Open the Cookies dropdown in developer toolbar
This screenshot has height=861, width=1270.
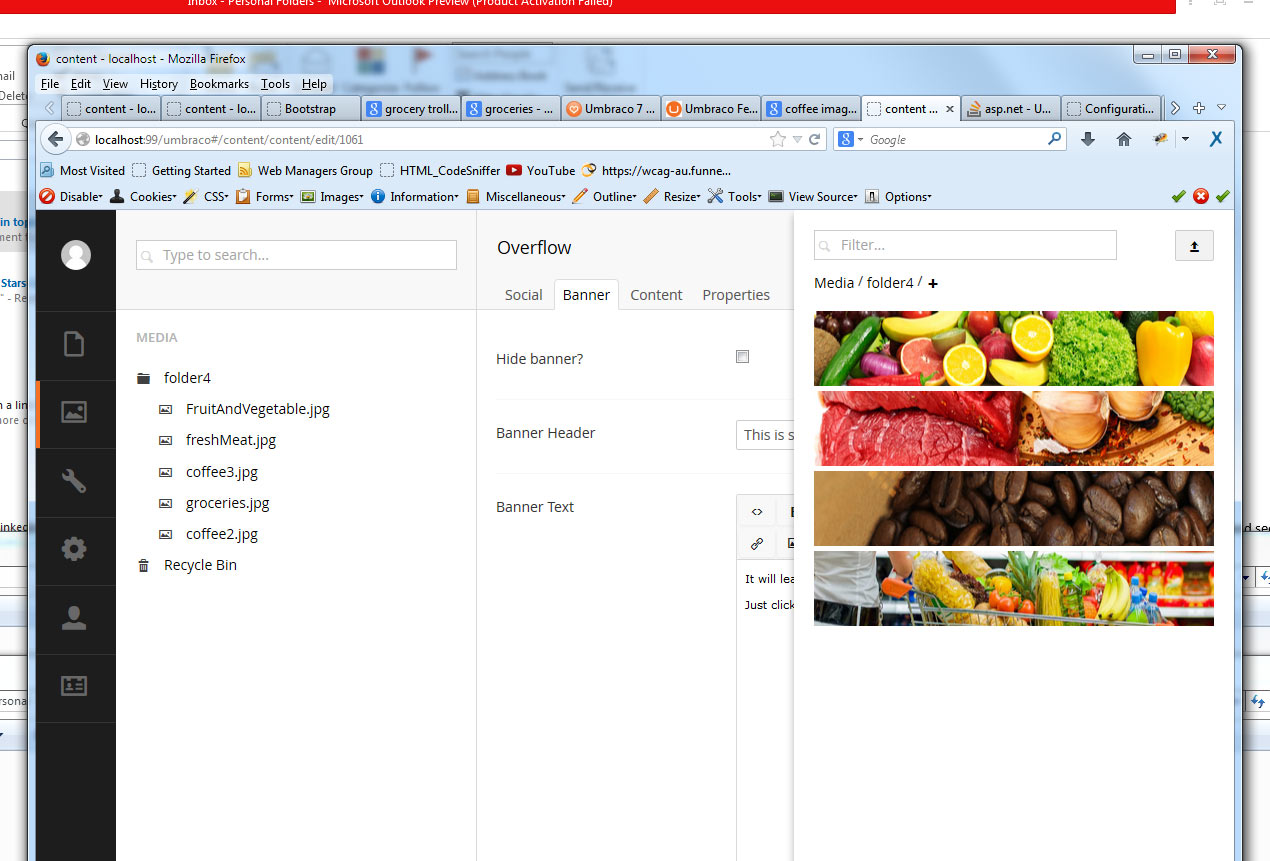pyautogui.click(x=142, y=197)
